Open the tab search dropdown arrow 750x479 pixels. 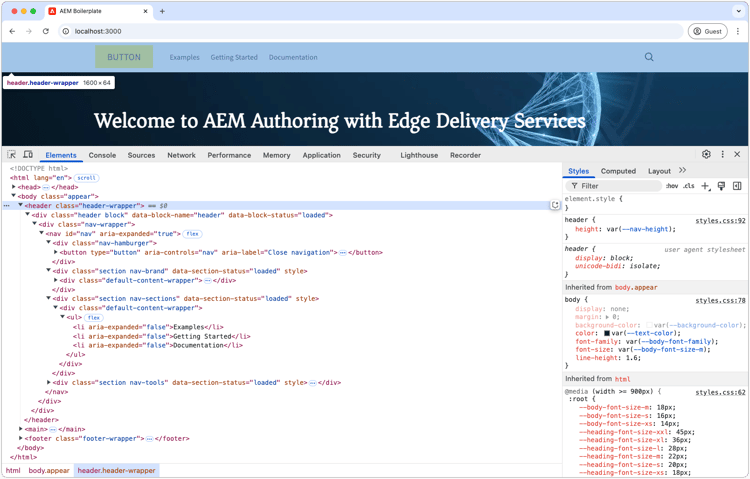[738, 11]
